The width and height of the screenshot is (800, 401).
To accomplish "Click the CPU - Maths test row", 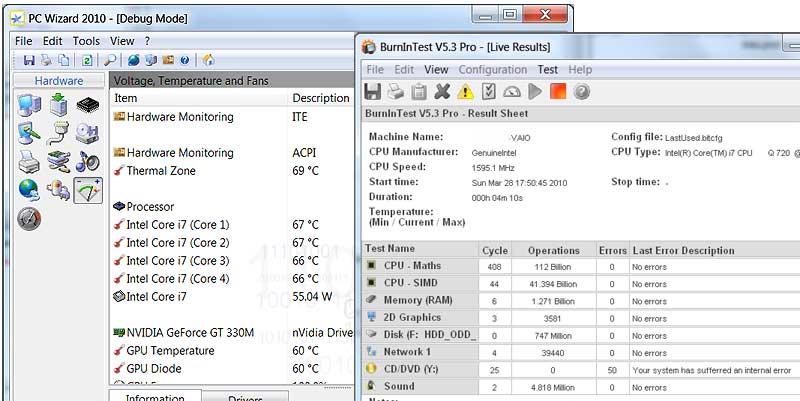I will coord(582,266).
